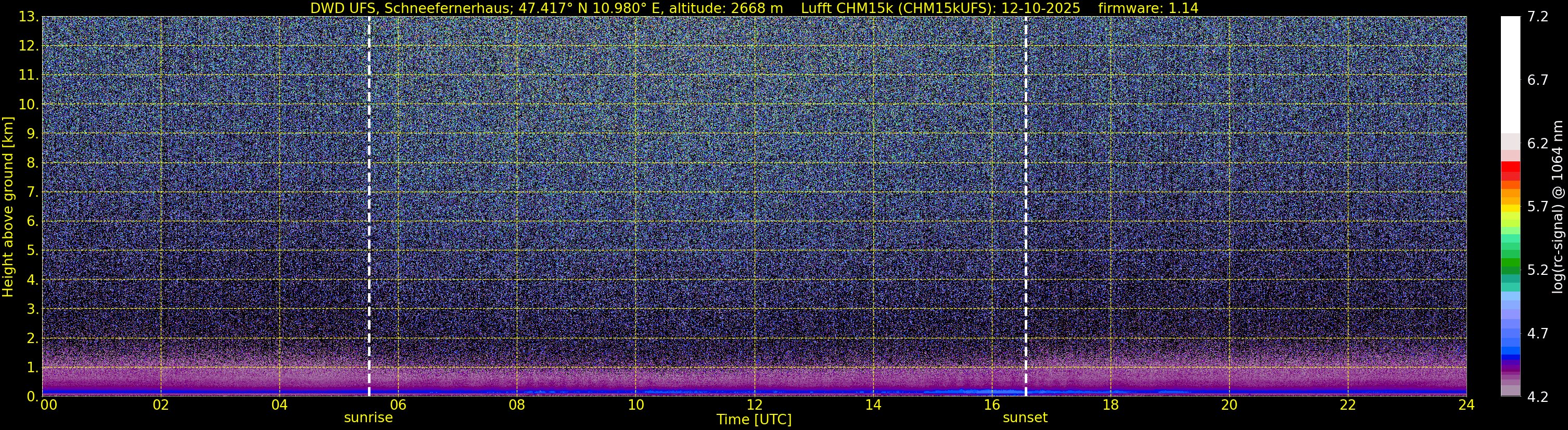Click the time axis tick label 24
Screen dimensions: 1568x430
pos(1467,406)
